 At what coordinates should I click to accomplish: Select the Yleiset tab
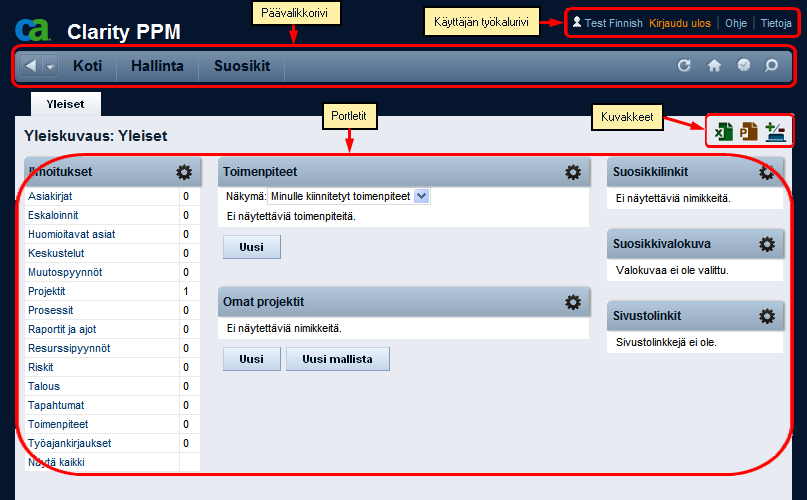(x=65, y=104)
